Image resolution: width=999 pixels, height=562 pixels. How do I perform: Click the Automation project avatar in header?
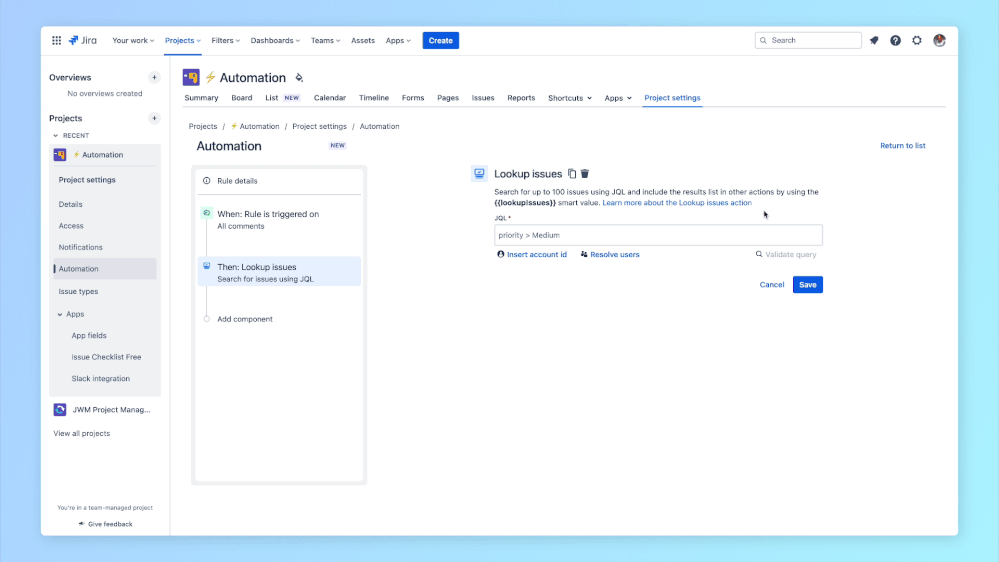pyautogui.click(x=191, y=77)
